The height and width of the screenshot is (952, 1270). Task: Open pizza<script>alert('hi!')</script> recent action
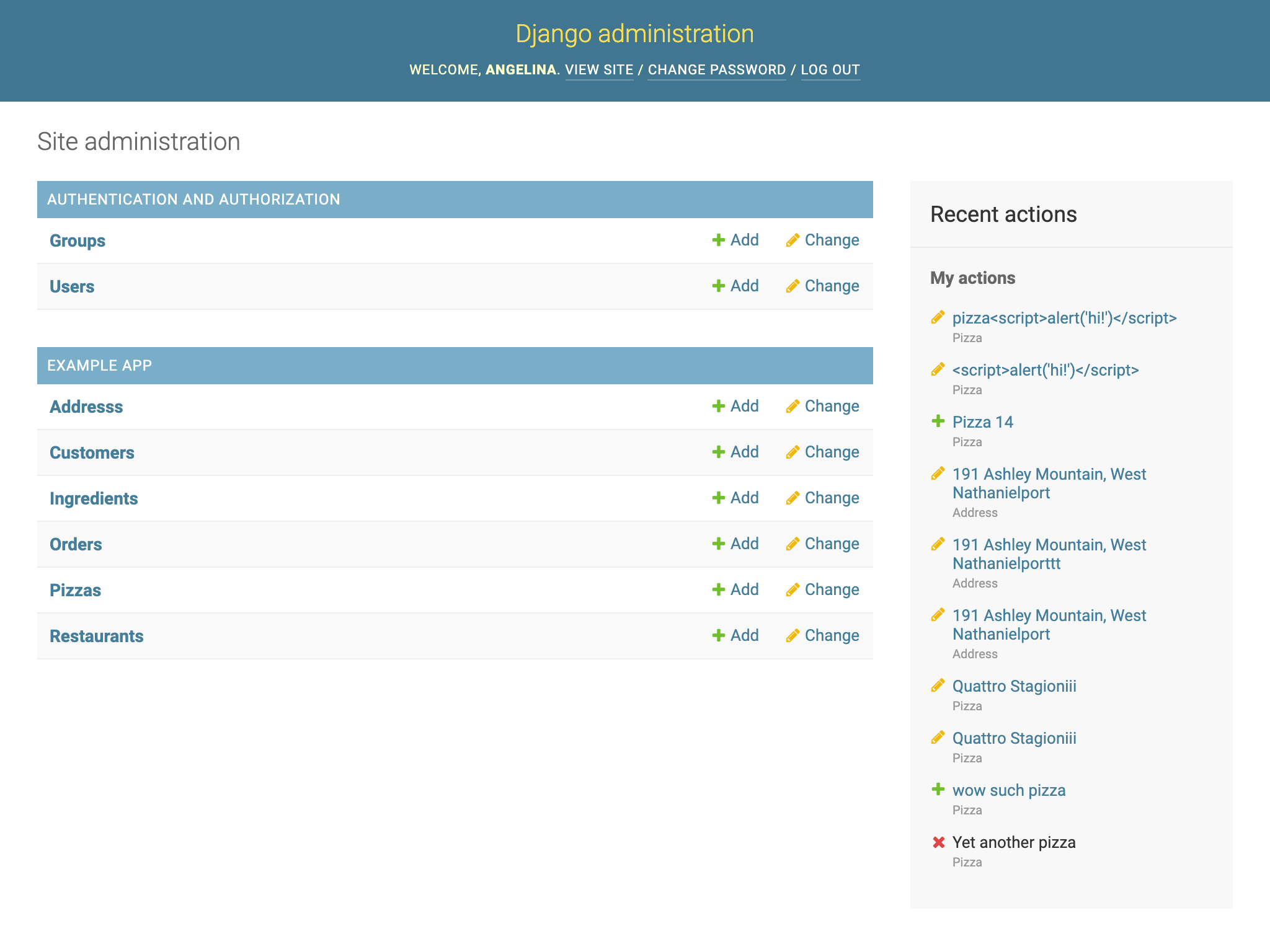(1064, 318)
